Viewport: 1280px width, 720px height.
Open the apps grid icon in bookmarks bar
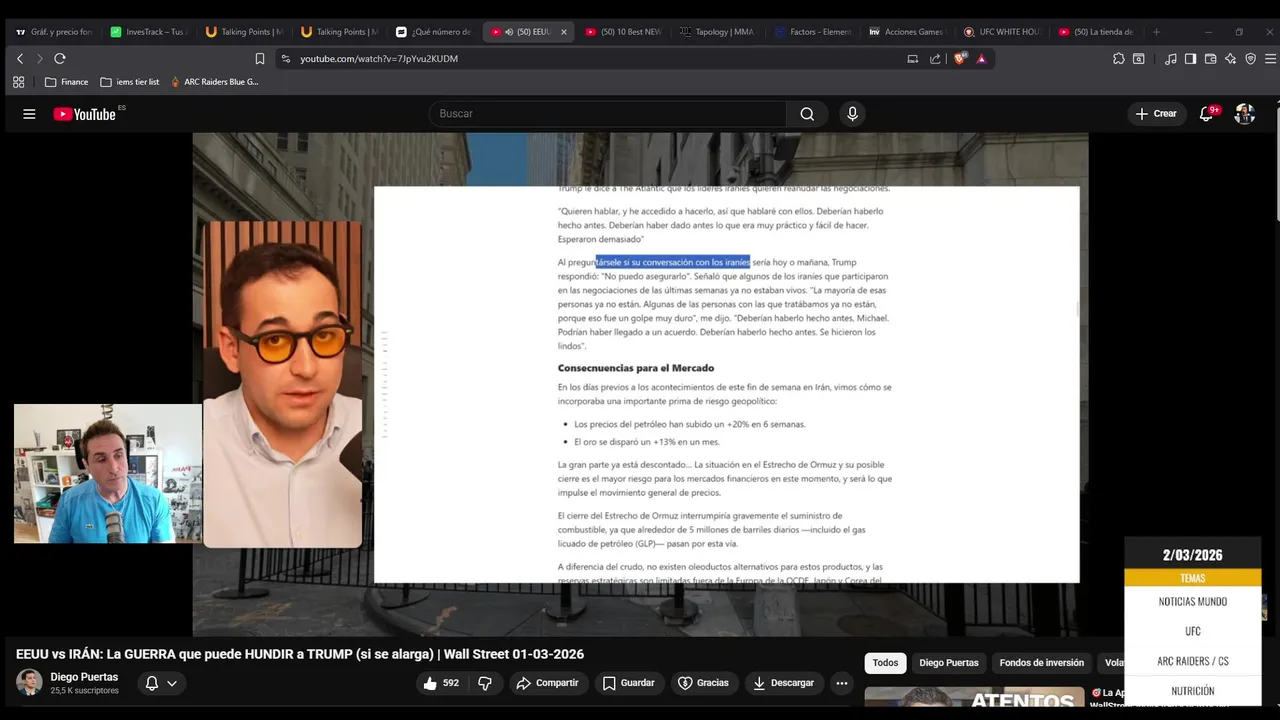point(19,82)
